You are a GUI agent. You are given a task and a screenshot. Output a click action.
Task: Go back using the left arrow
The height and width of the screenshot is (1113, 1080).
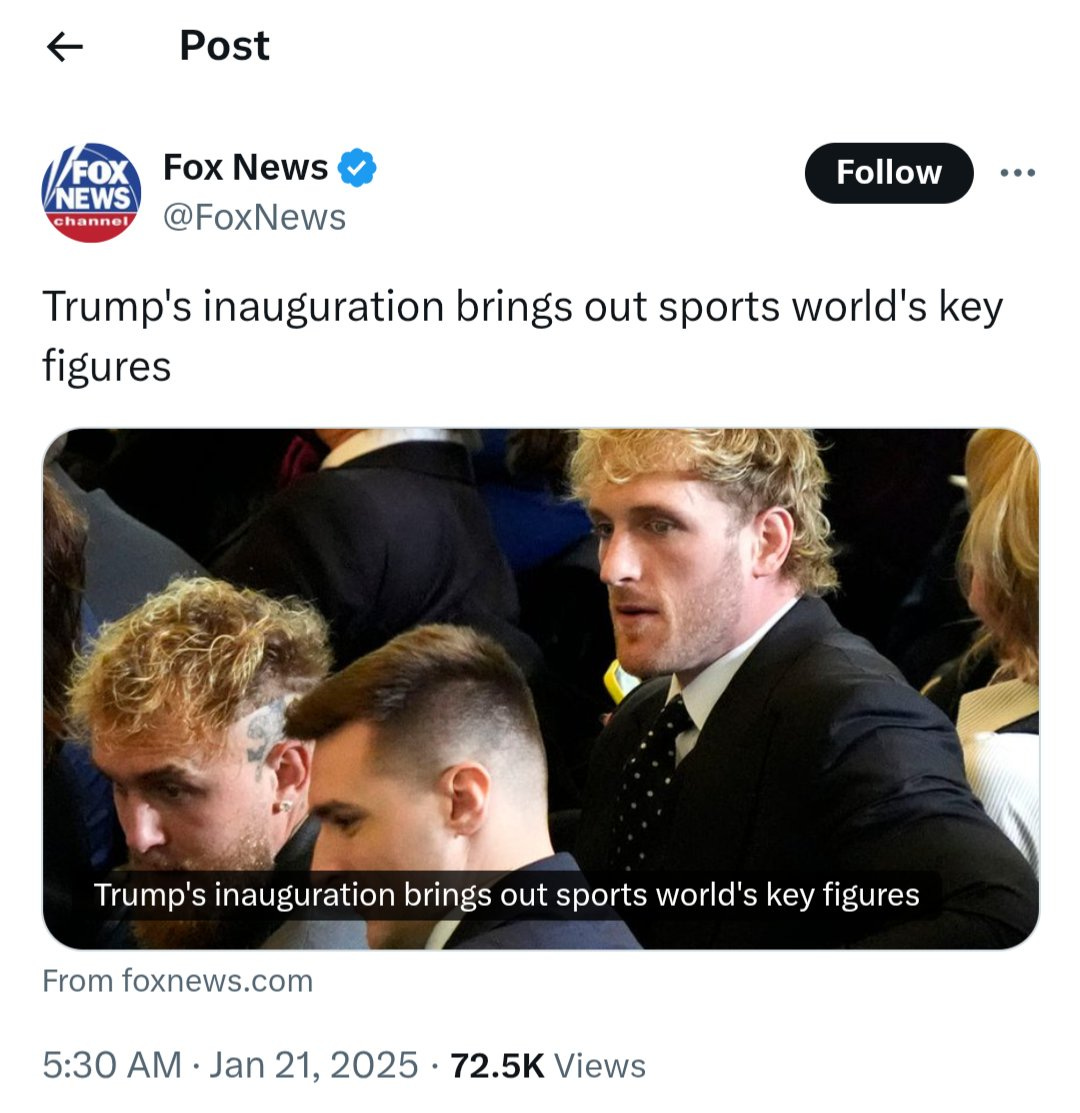coord(65,47)
